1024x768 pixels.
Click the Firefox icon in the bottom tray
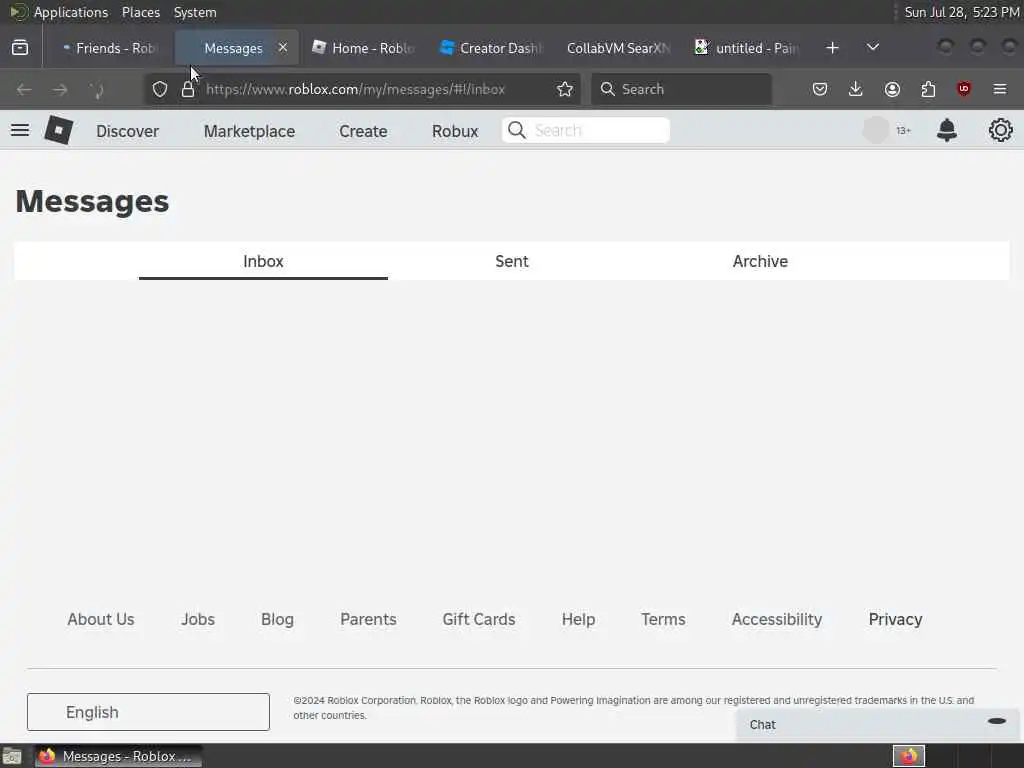point(908,756)
